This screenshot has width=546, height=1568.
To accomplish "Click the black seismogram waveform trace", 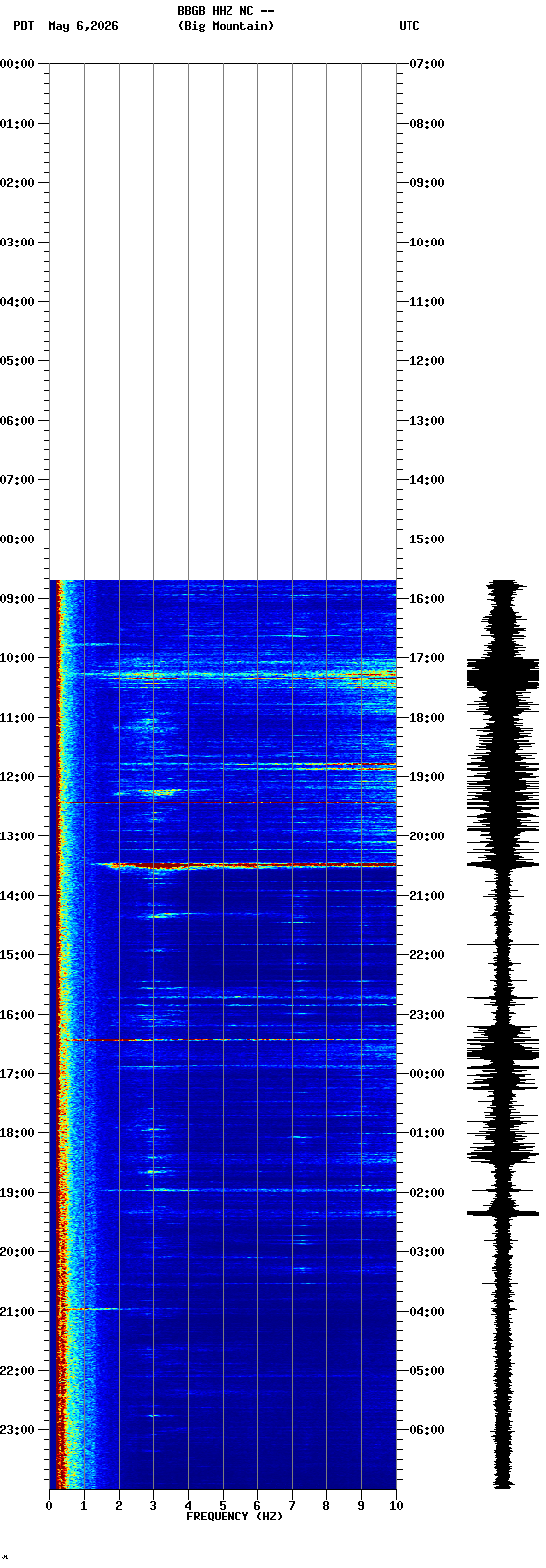I will tap(503, 1034).
